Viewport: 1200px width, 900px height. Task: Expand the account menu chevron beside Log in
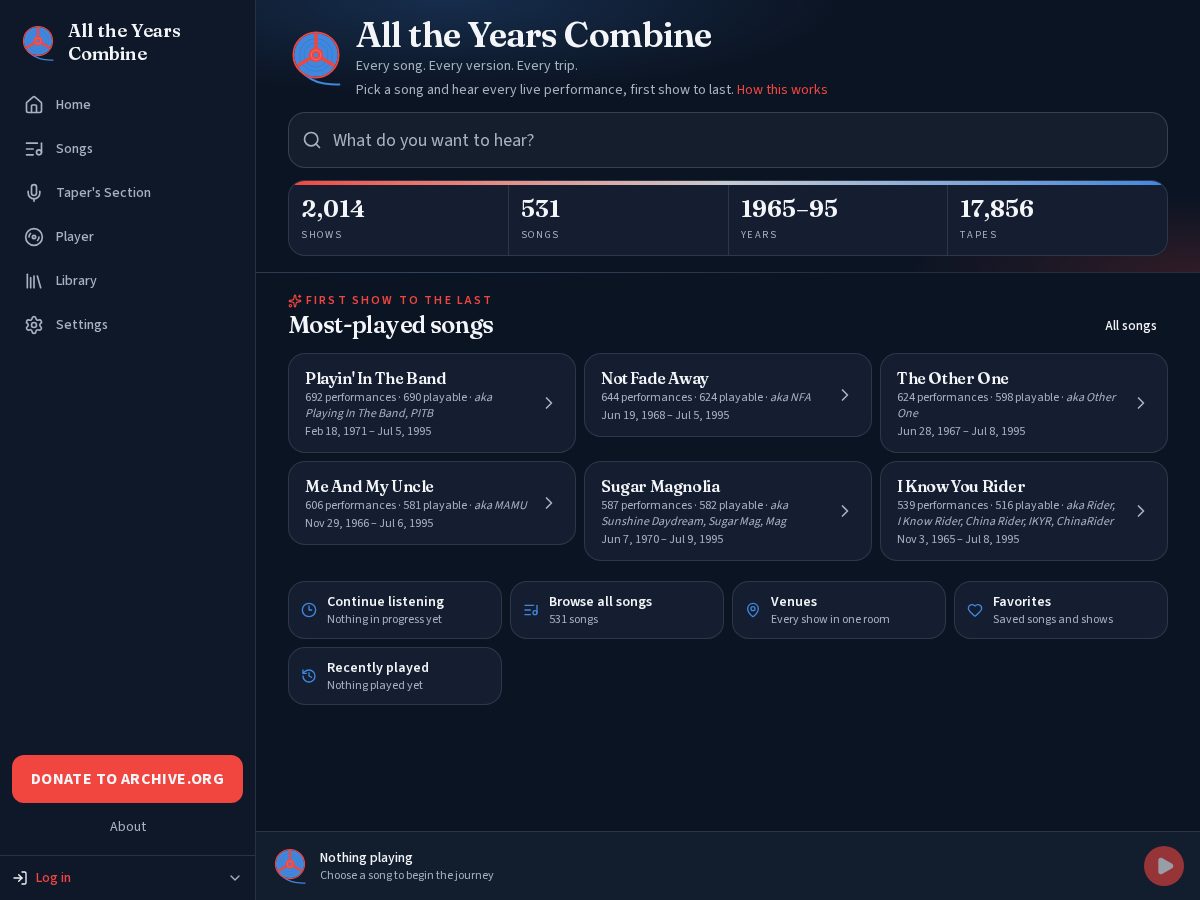235,878
